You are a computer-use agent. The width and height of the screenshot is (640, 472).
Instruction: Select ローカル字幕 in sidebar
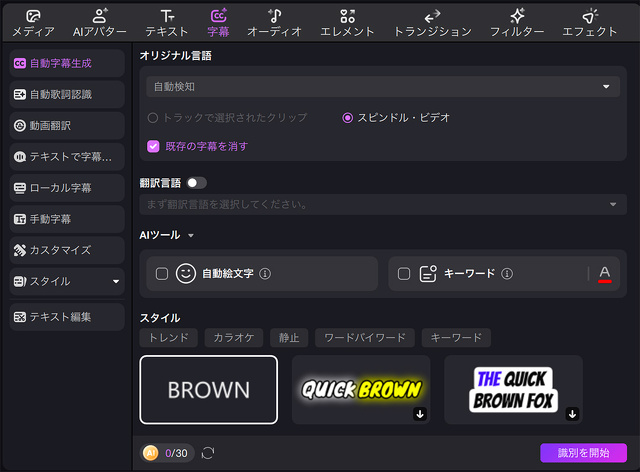pyautogui.click(x=67, y=188)
